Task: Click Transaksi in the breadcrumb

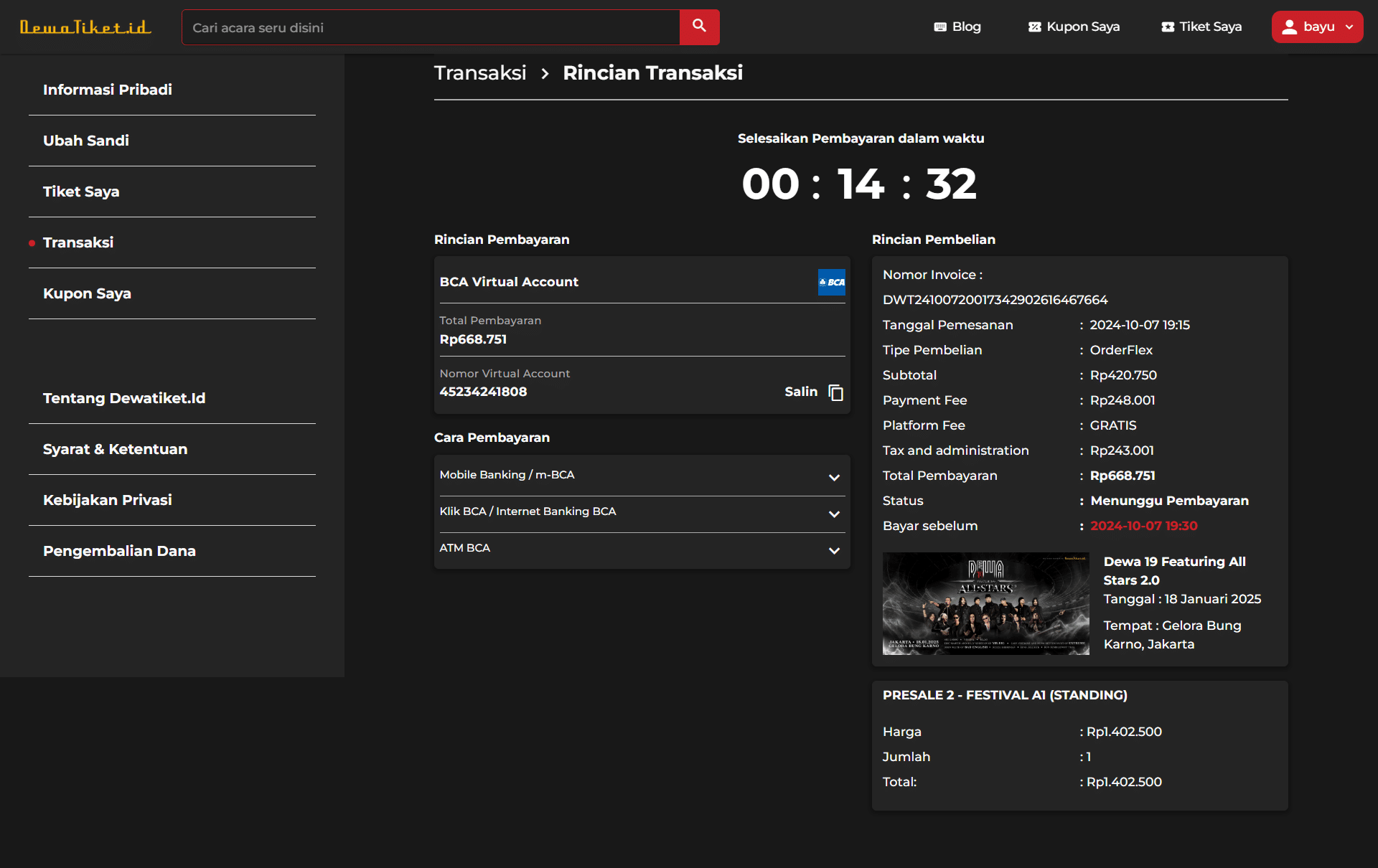Action: pyautogui.click(x=480, y=72)
